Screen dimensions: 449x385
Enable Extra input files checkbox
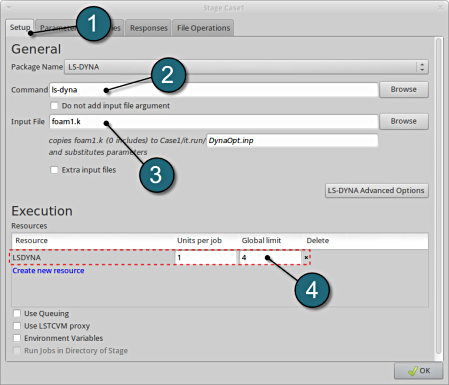[54, 170]
